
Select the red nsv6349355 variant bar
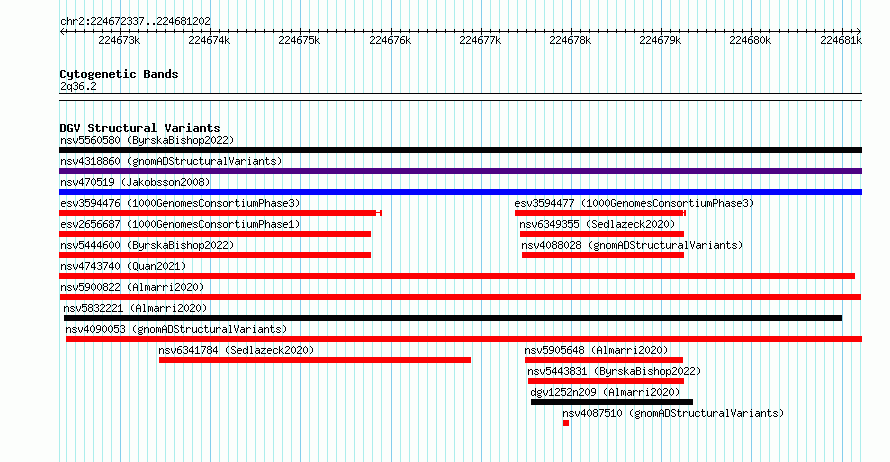pos(602,234)
